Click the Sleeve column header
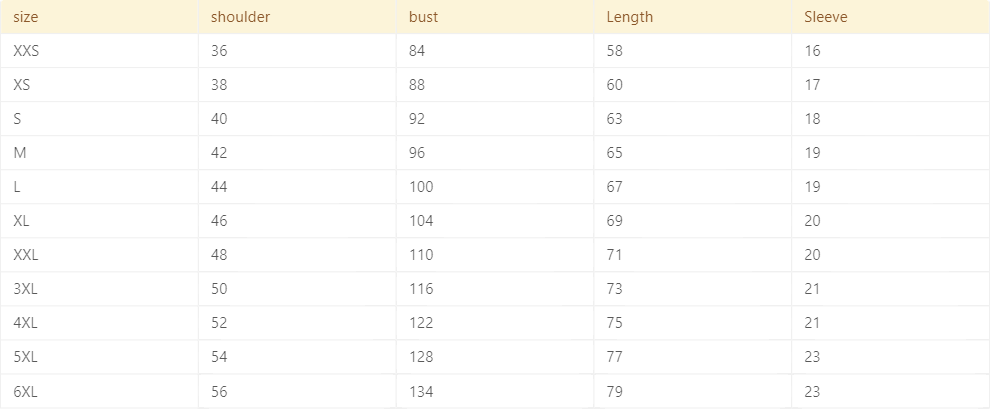 pos(826,17)
